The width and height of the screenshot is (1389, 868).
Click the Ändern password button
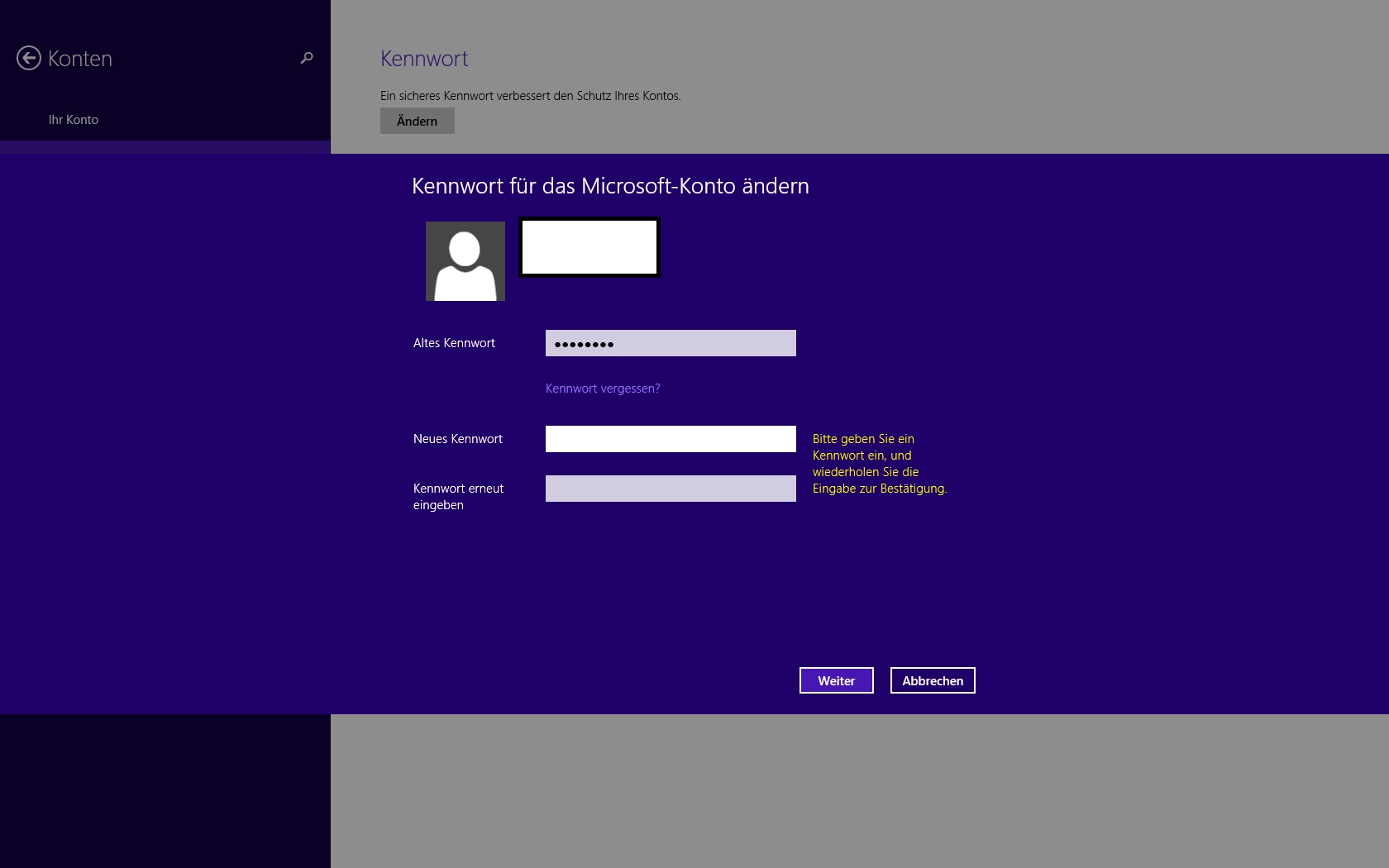pyautogui.click(x=418, y=121)
